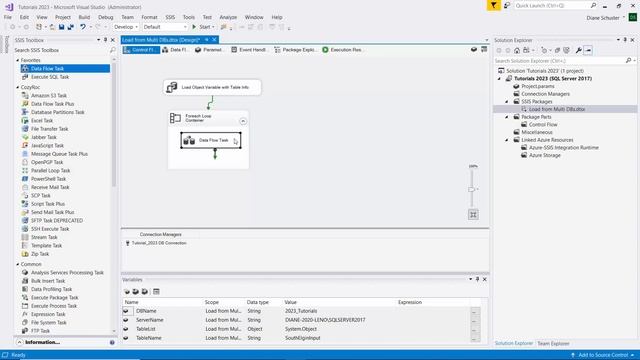
Task: Open Solution Explorer Properties wrench icon
Action: 578,50
